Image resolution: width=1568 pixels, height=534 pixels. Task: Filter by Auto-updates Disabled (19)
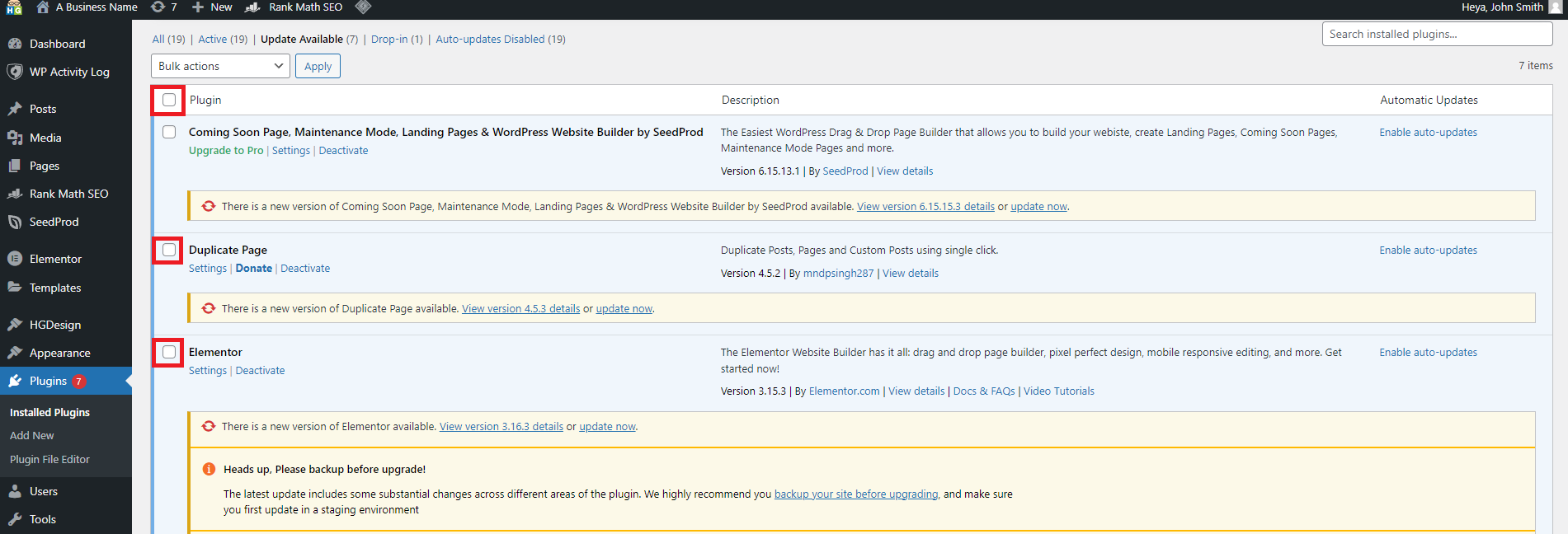(x=501, y=39)
